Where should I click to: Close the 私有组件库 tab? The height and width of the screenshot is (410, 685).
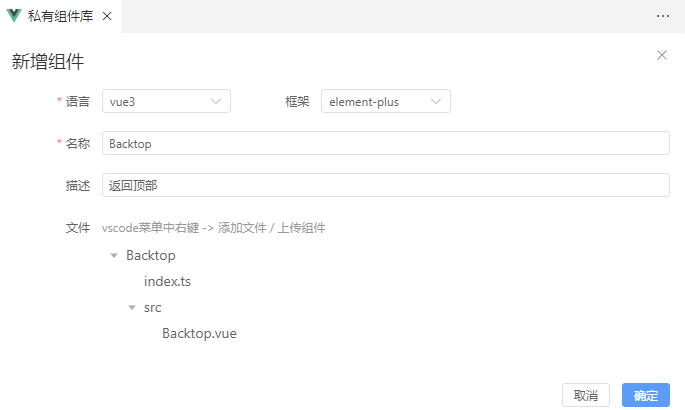pos(107,16)
